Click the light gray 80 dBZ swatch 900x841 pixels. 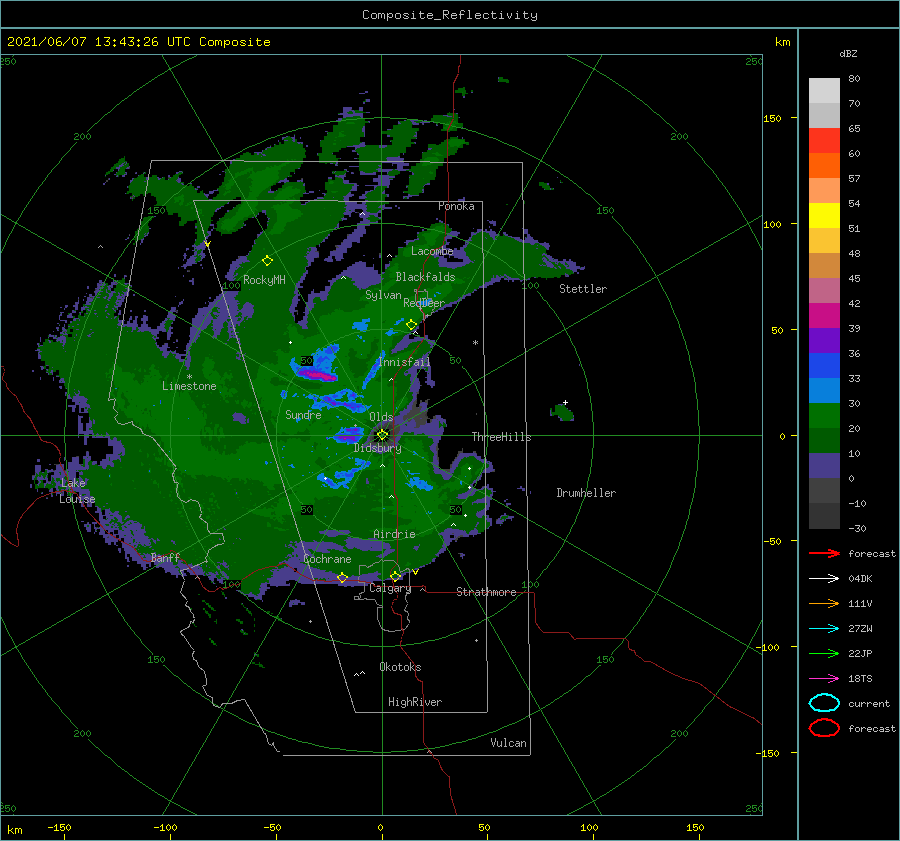824,90
